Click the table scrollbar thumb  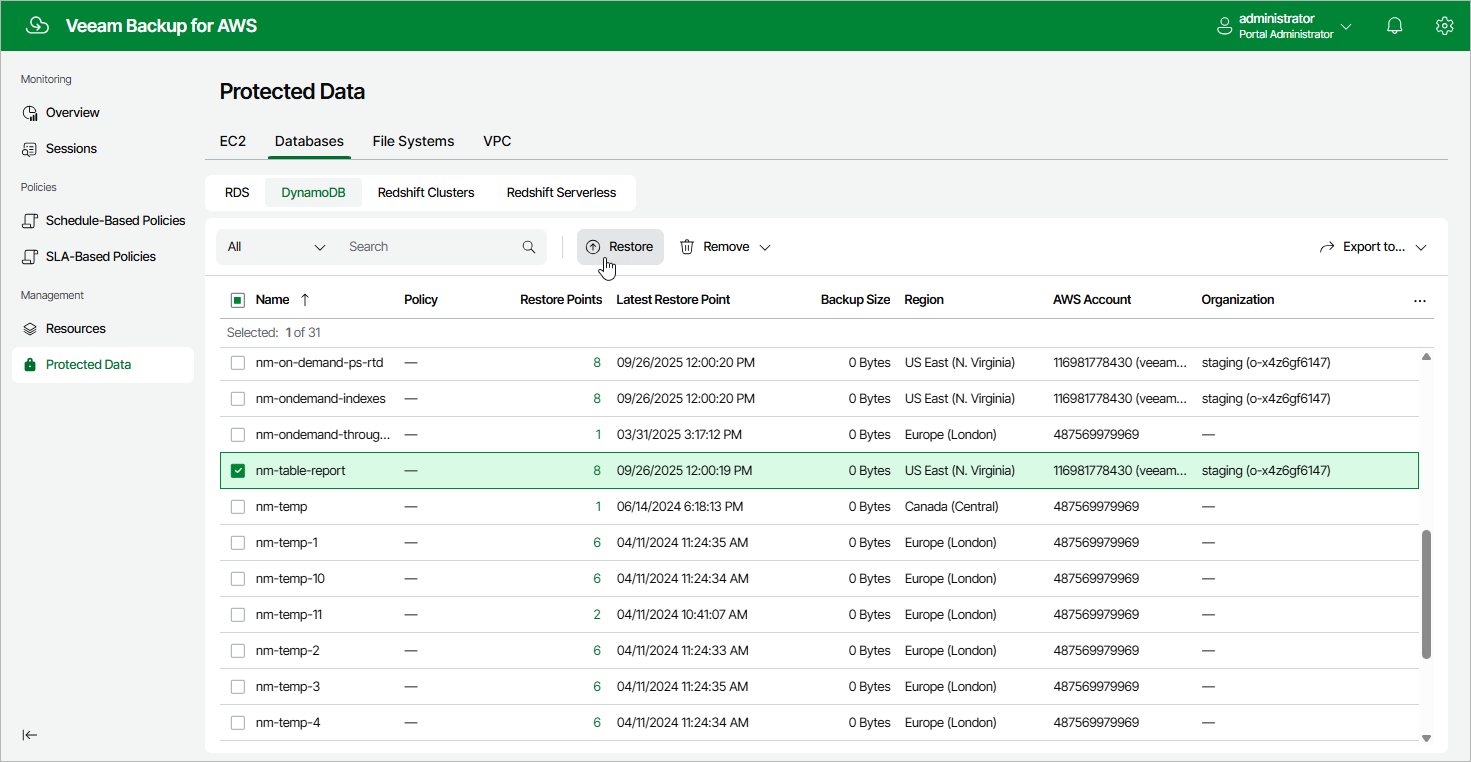tap(1426, 594)
